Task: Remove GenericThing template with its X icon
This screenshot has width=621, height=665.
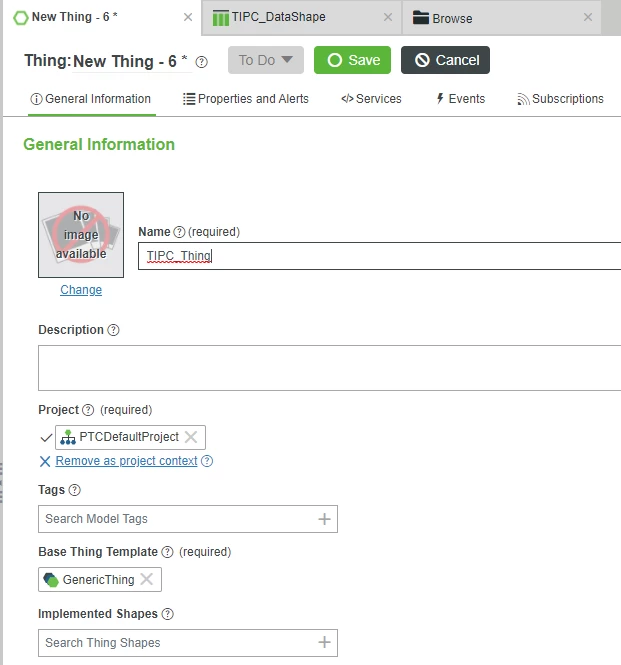Action: tap(147, 579)
